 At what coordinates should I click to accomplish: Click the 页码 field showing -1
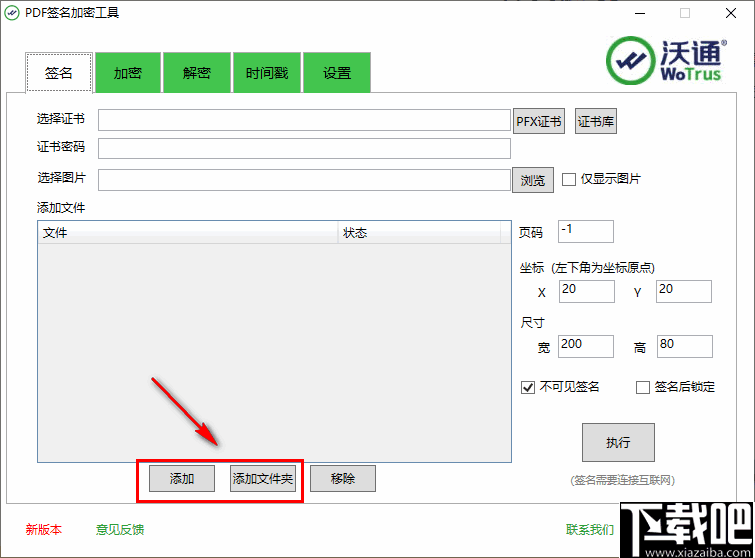point(586,231)
